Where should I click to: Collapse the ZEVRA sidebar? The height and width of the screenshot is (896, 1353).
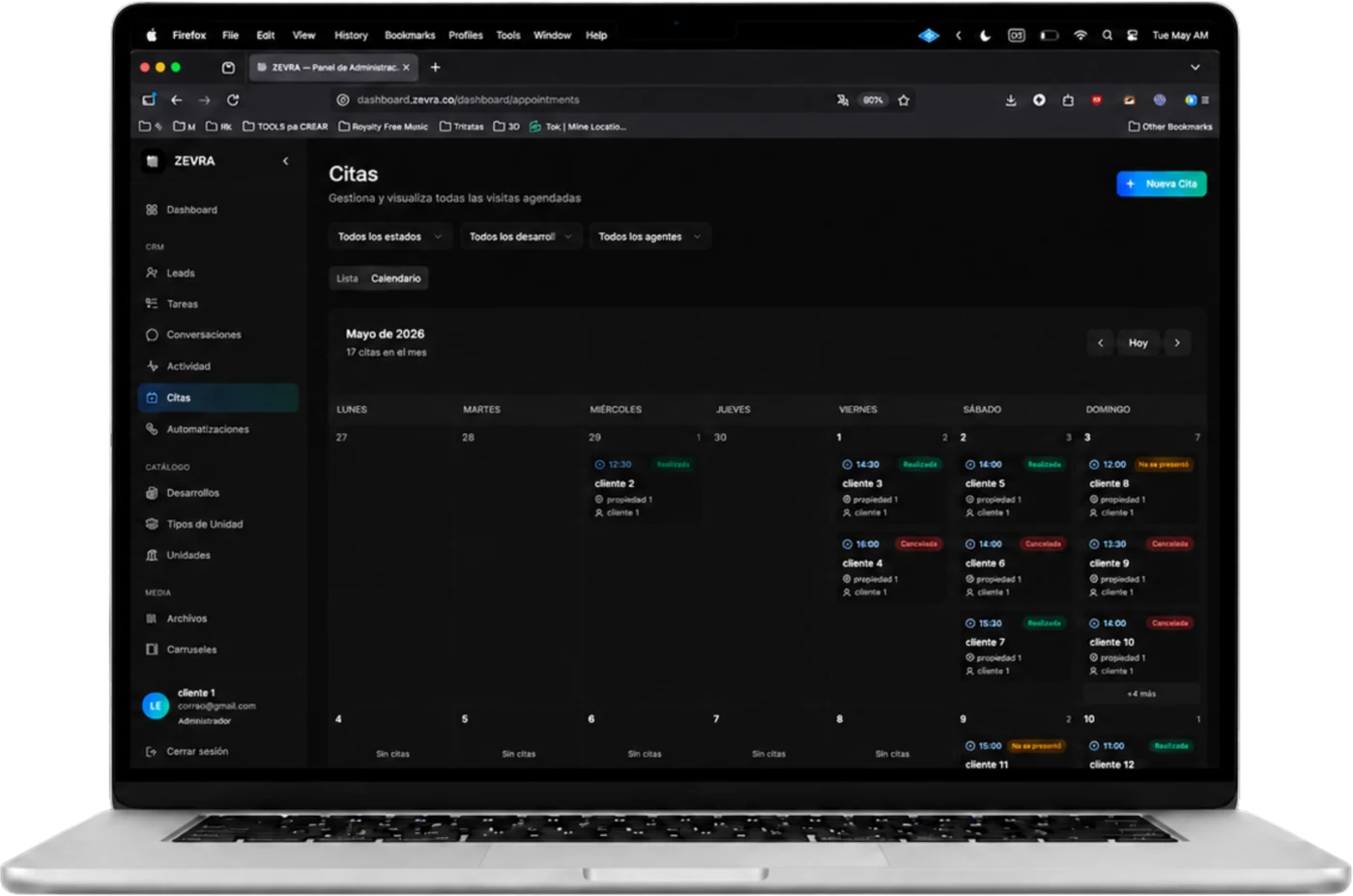286,161
